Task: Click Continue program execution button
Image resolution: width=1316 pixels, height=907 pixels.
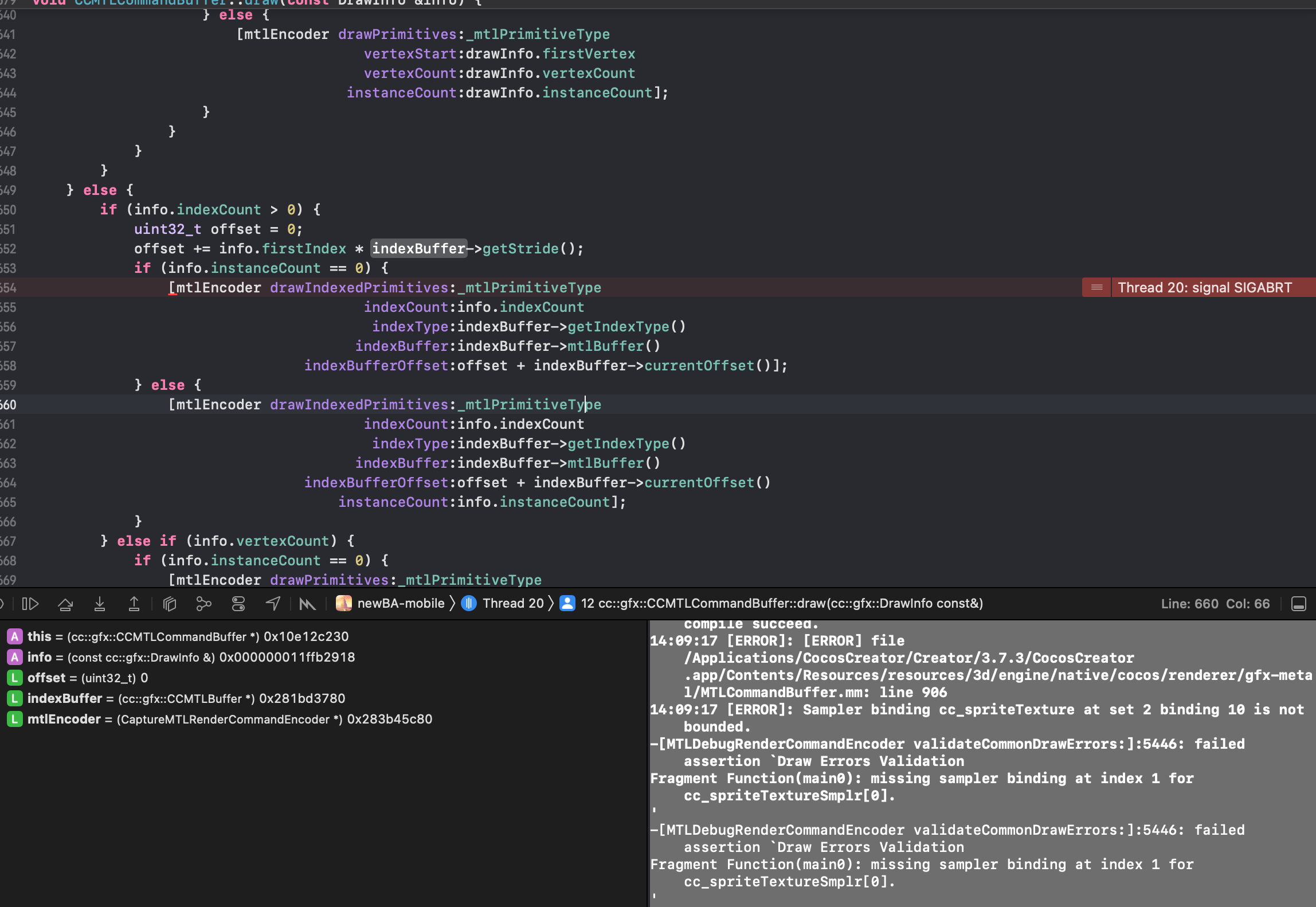Action: (x=30, y=604)
